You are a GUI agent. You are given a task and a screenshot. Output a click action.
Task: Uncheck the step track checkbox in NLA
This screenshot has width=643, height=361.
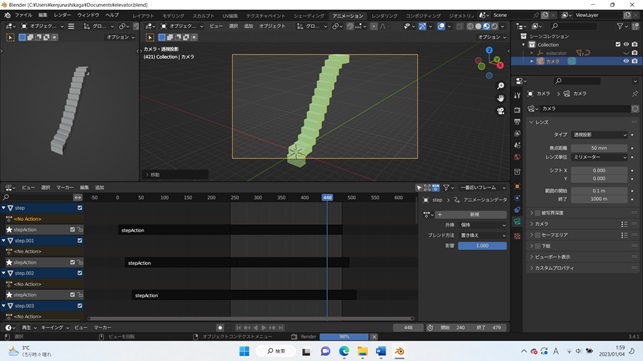click(x=80, y=208)
